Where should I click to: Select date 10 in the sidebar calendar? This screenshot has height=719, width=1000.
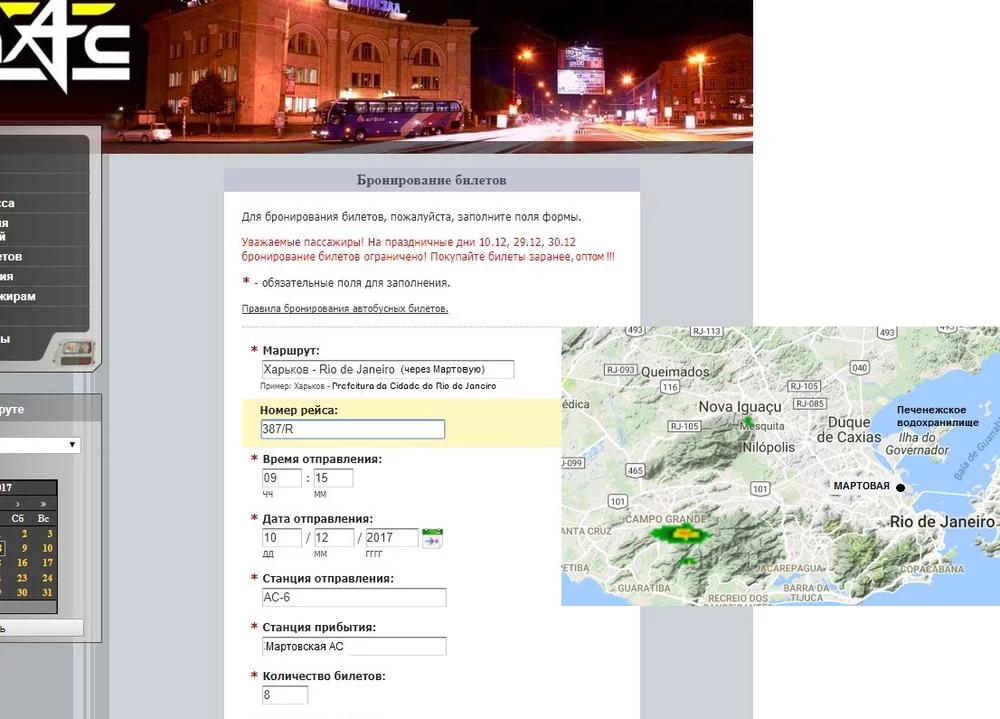[x=47, y=548]
